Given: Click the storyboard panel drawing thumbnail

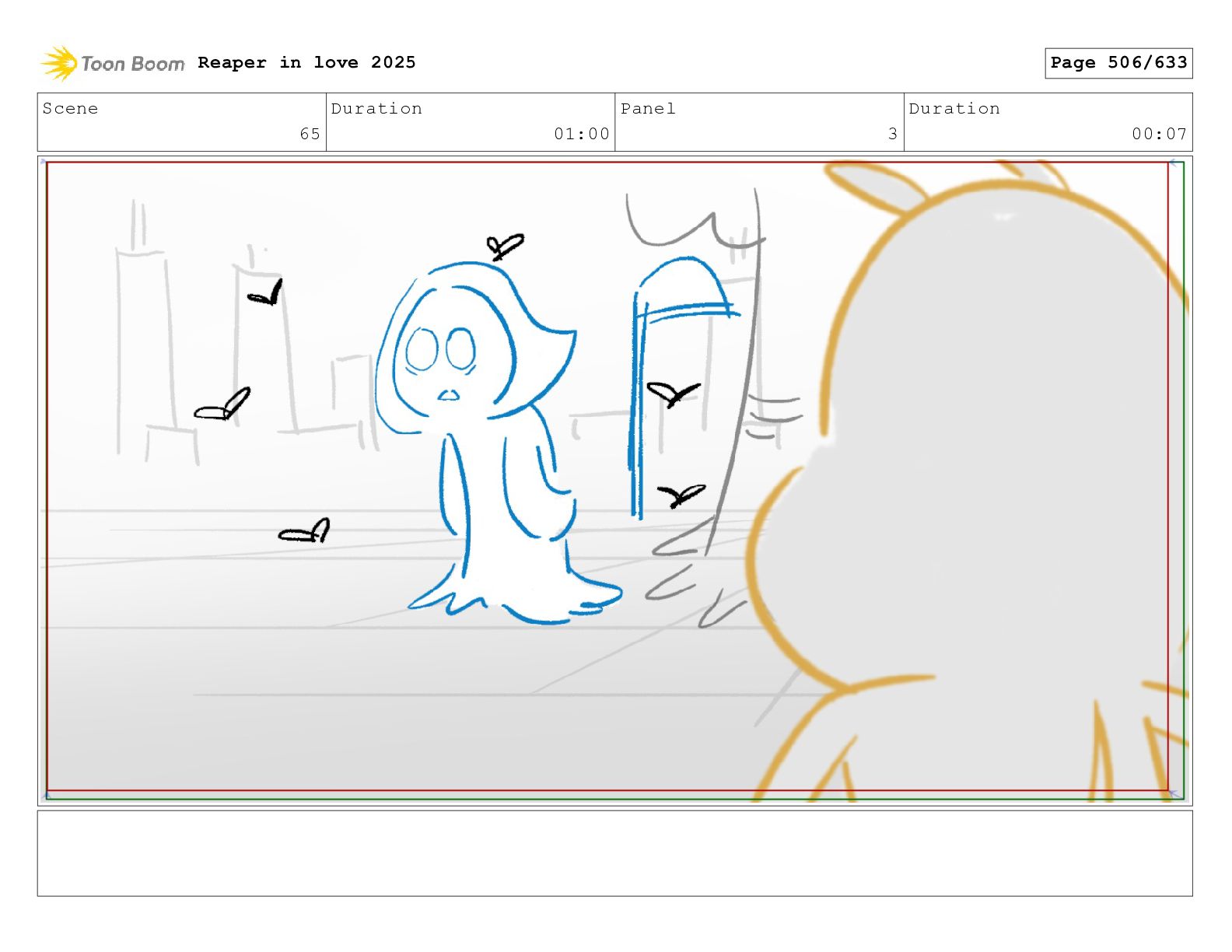Looking at the screenshot, I should coord(614,480).
